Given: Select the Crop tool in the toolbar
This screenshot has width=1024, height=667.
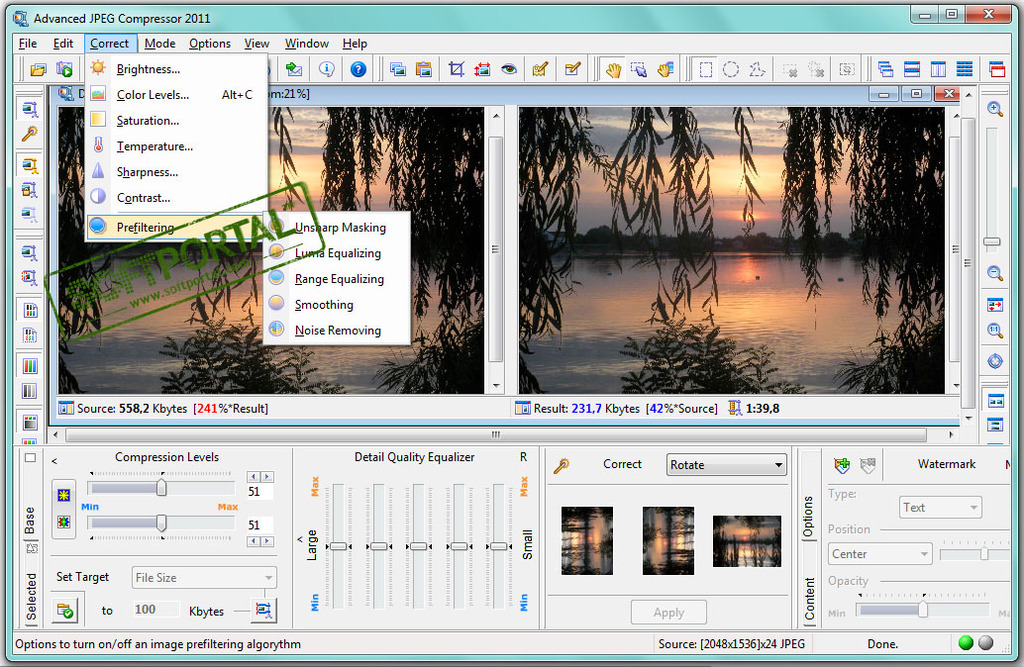Looking at the screenshot, I should 456,68.
